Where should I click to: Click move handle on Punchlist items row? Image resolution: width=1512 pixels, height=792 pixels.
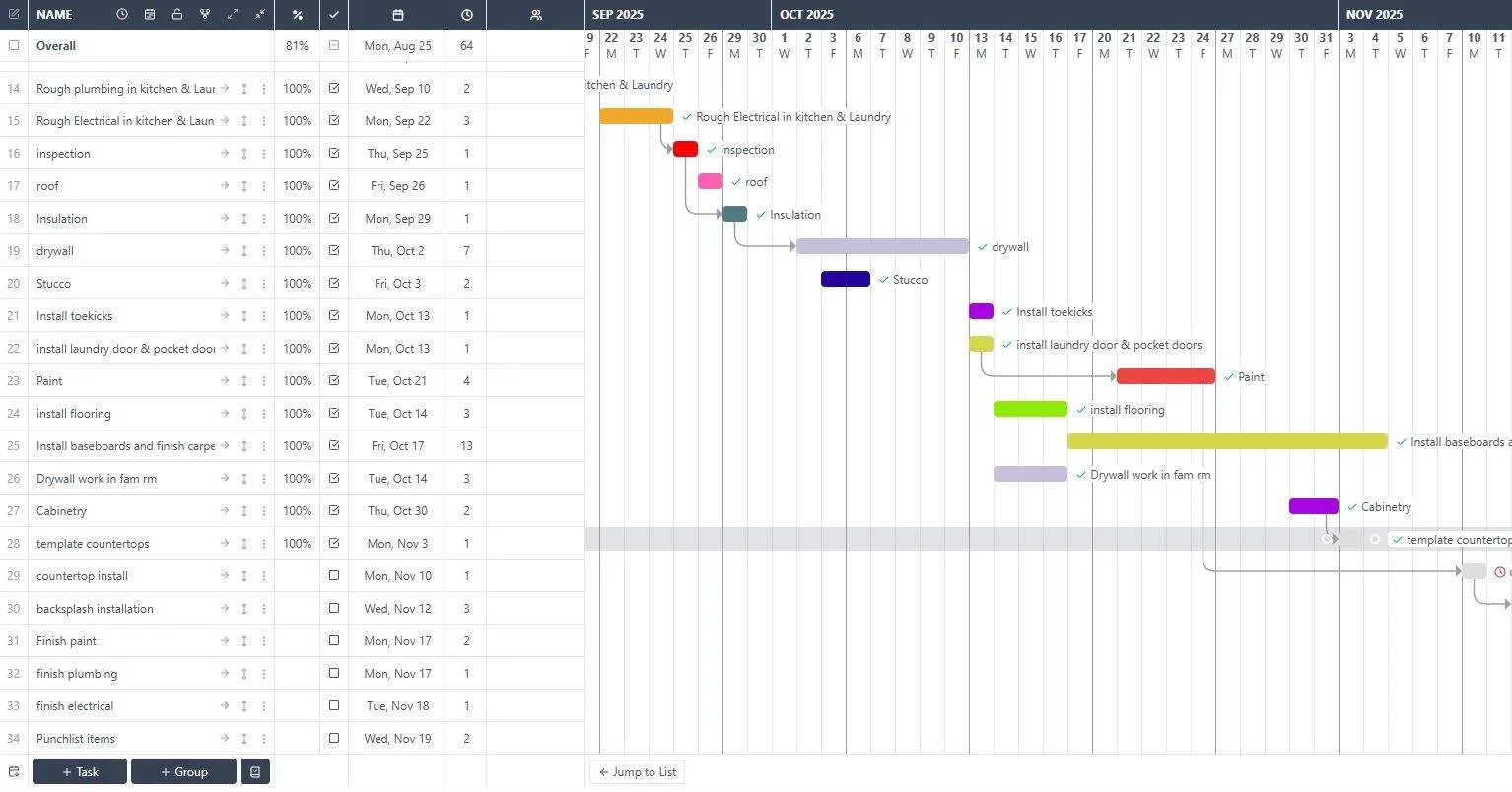click(x=244, y=738)
